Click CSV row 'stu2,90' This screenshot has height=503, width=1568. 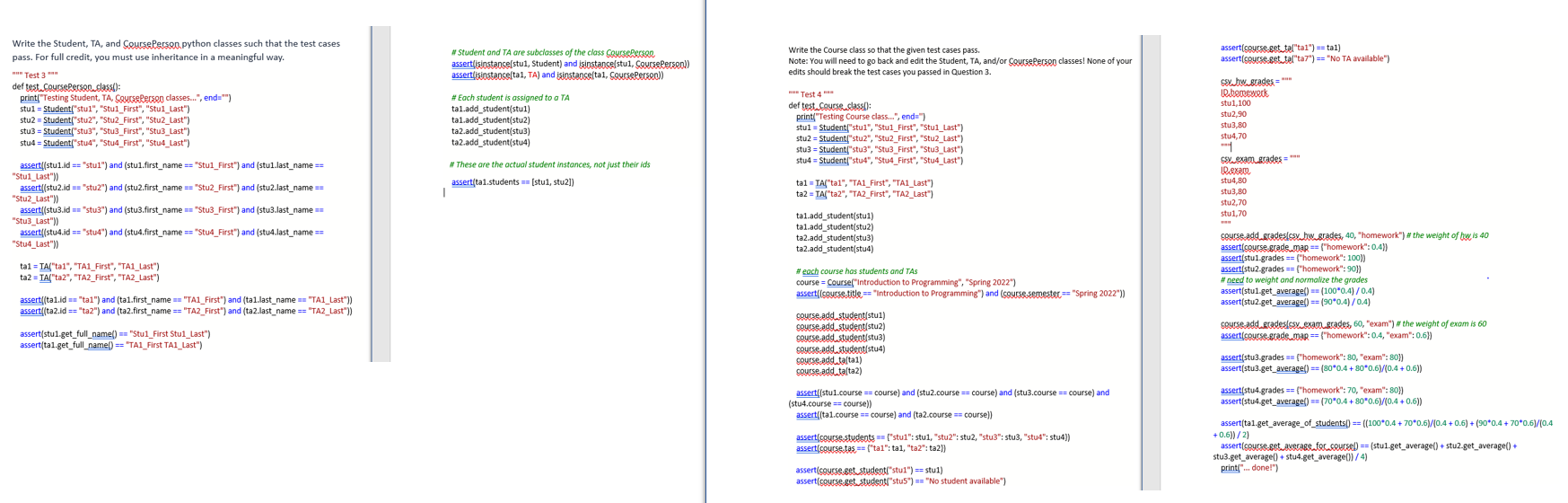click(1234, 114)
